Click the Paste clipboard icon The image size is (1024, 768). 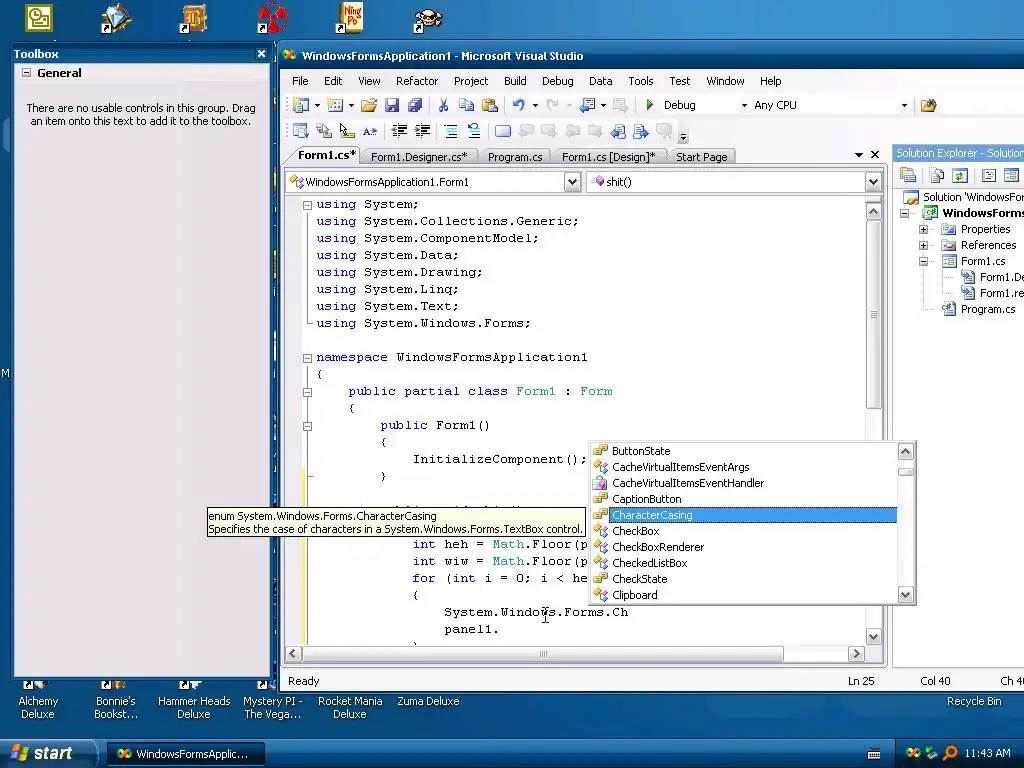click(490, 105)
